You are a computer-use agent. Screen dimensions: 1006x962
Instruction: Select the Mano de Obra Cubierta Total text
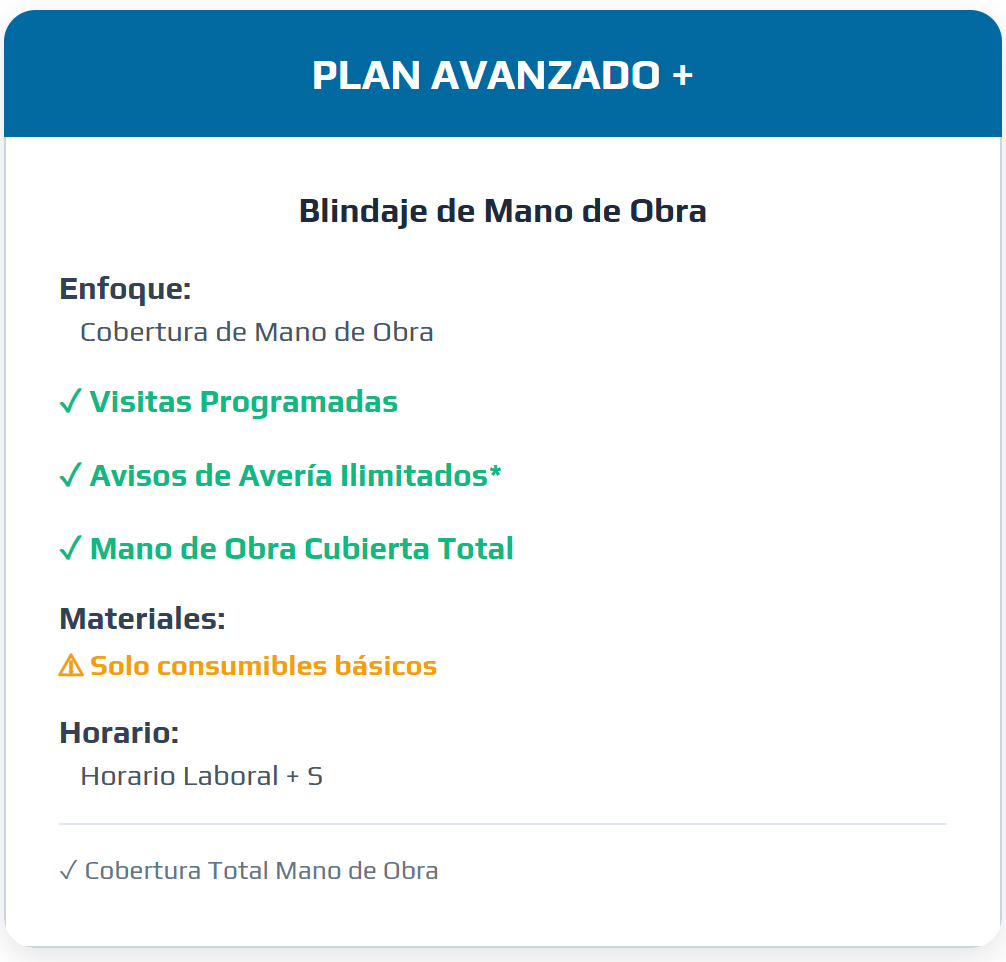point(301,549)
